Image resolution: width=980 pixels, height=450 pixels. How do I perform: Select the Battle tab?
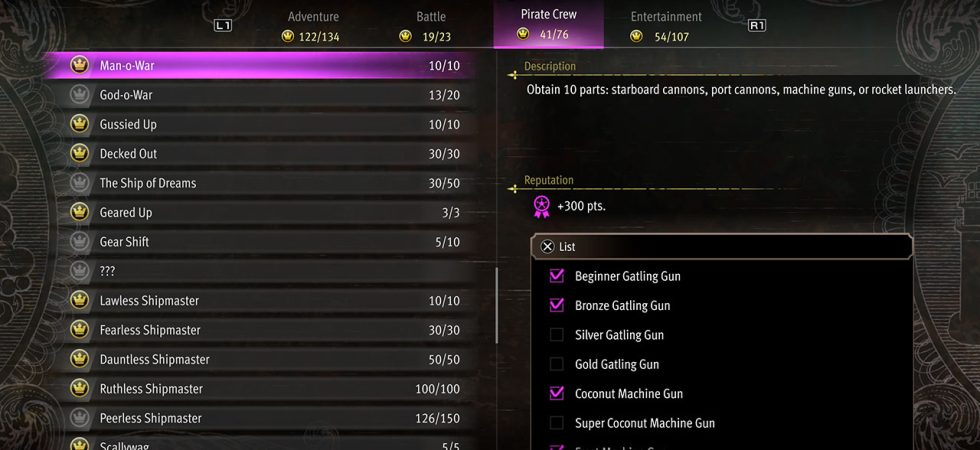tap(431, 25)
